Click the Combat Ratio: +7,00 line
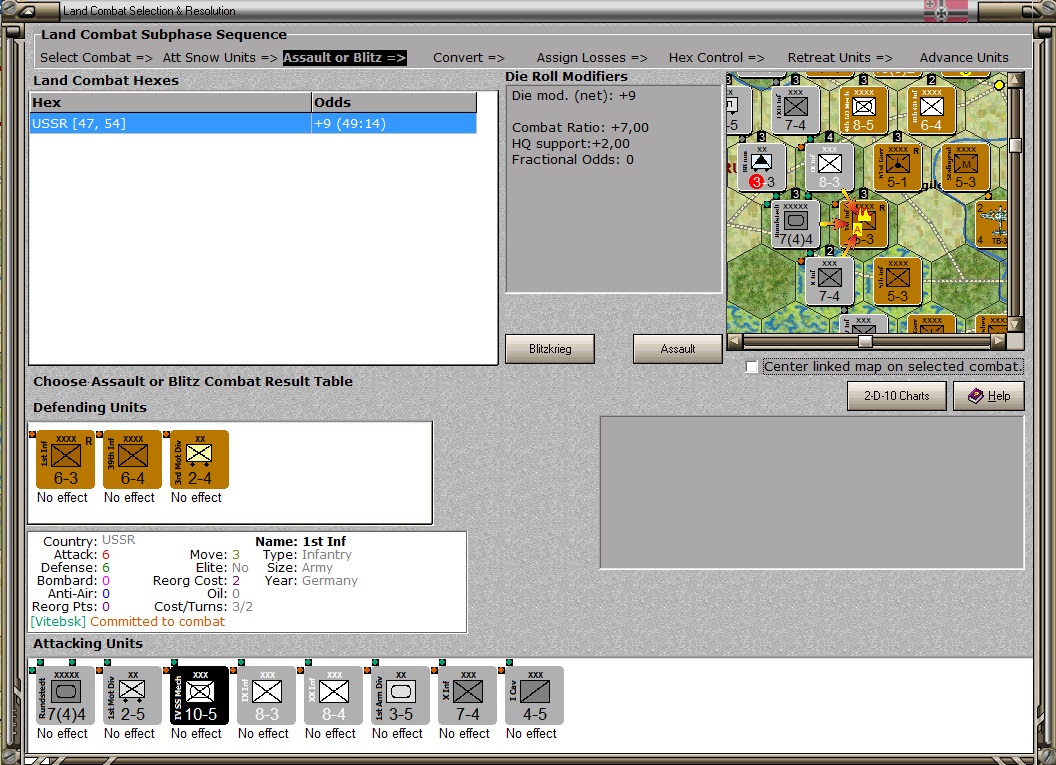 (x=580, y=127)
